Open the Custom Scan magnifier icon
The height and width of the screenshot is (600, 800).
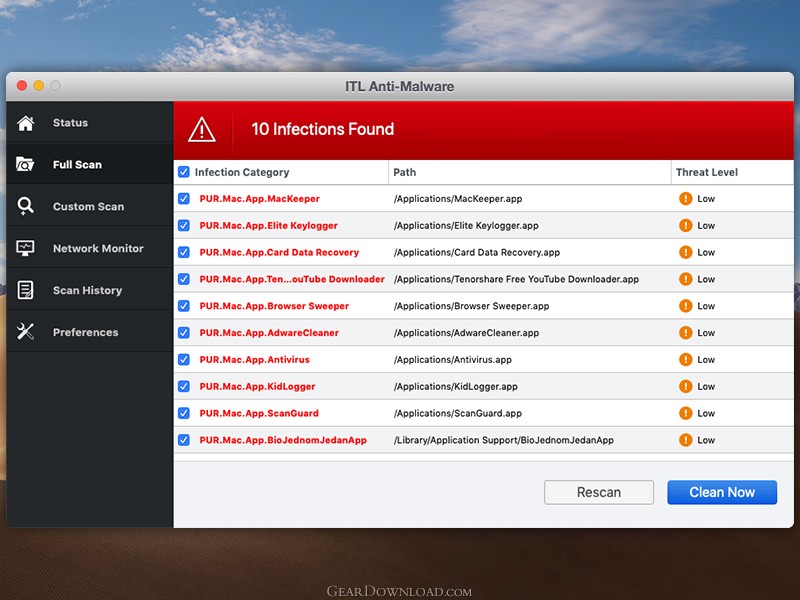coord(26,206)
